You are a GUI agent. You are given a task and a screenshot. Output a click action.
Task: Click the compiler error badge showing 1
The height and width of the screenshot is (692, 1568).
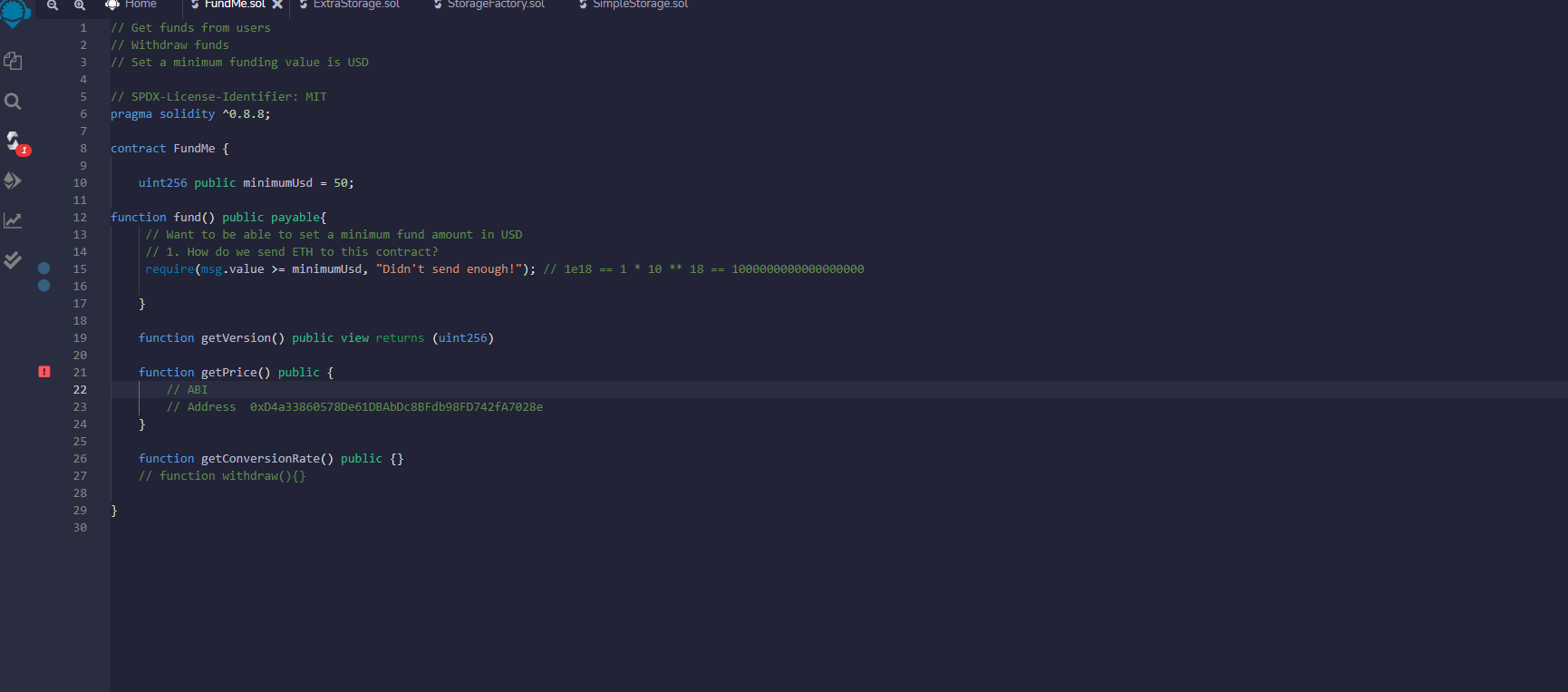pyautogui.click(x=24, y=151)
